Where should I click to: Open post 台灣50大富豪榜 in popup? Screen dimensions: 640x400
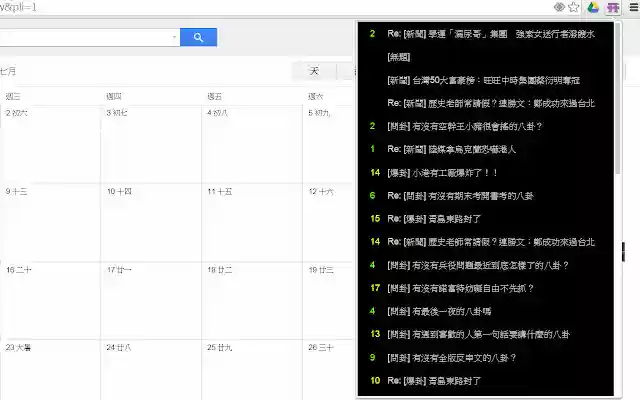[484, 80]
